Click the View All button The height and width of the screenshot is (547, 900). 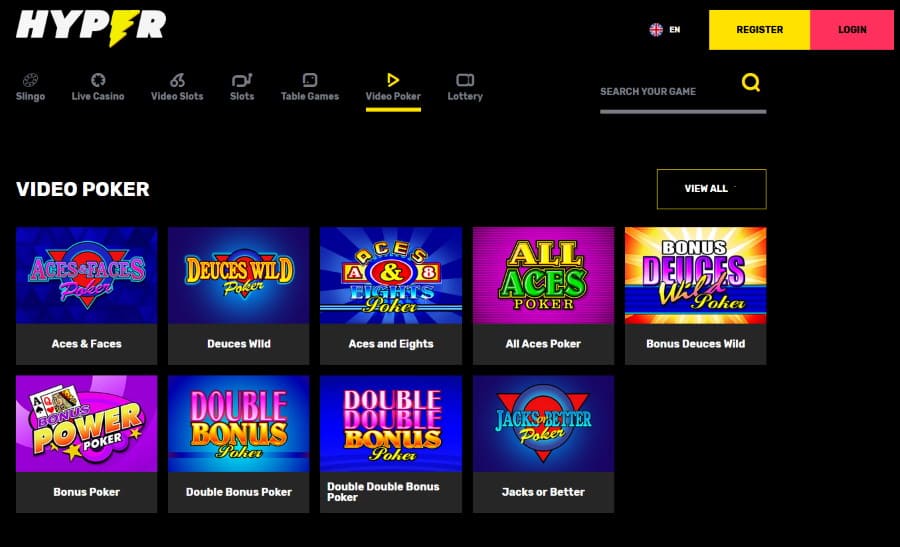[x=711, y=189]
